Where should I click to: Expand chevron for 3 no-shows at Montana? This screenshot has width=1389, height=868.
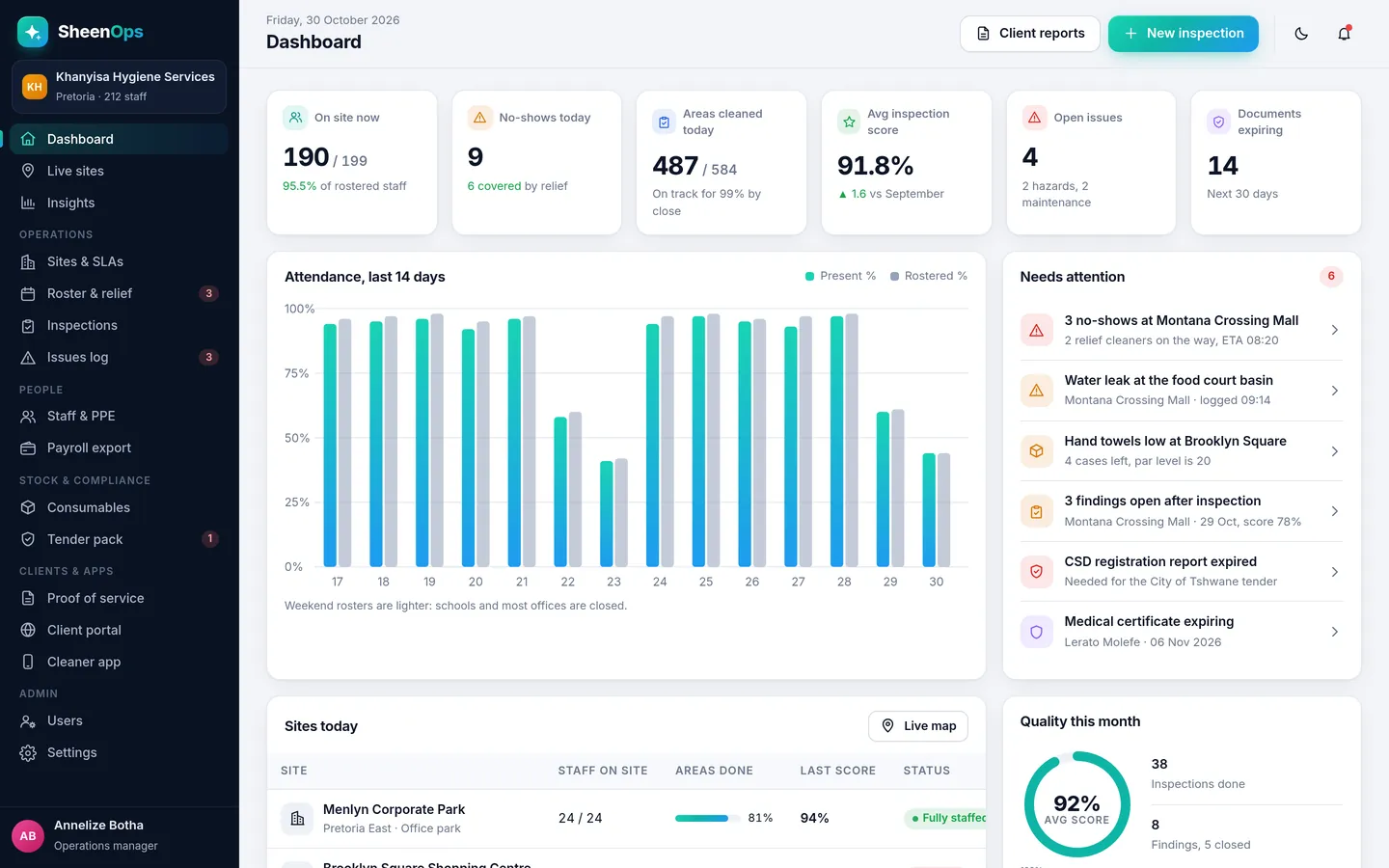click(x=1334, y=330)
